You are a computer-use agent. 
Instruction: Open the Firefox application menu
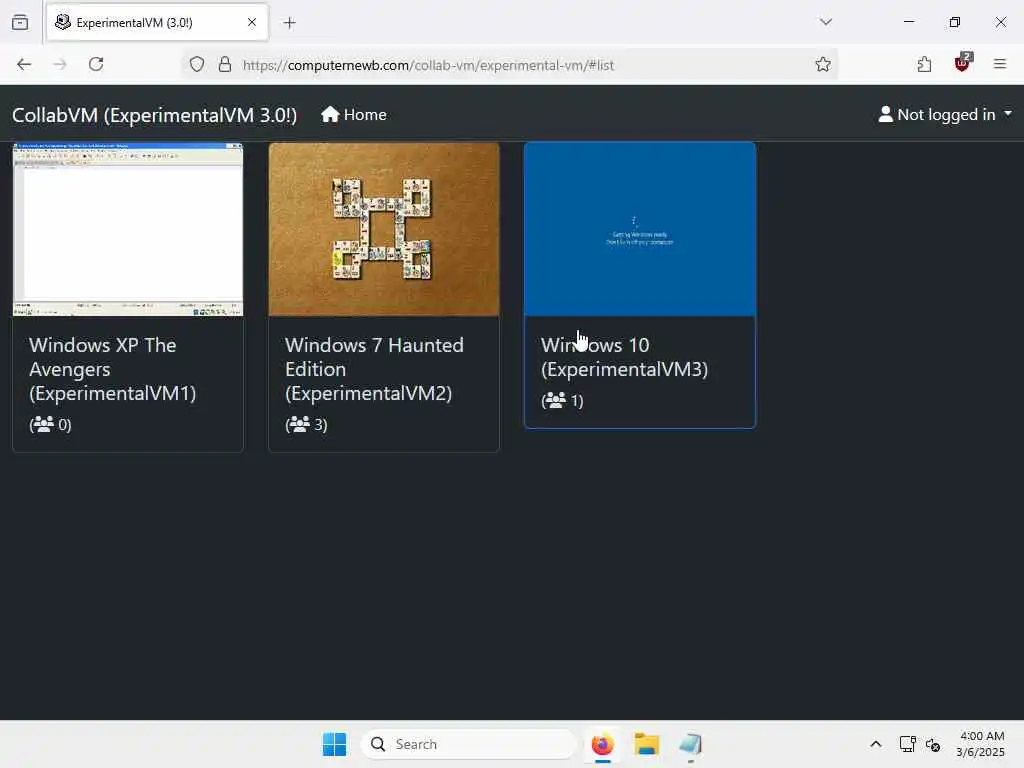(1000, 64)
